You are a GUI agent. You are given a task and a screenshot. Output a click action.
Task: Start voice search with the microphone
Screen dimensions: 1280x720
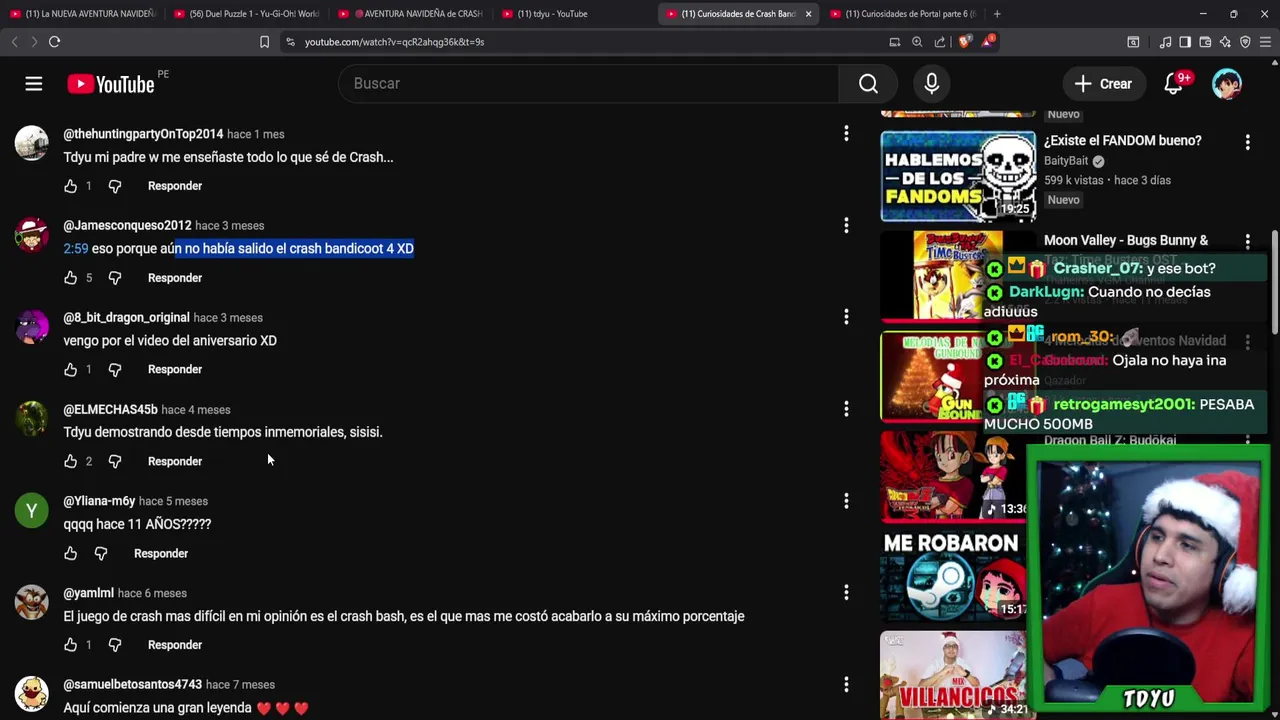tap(931, 84)
